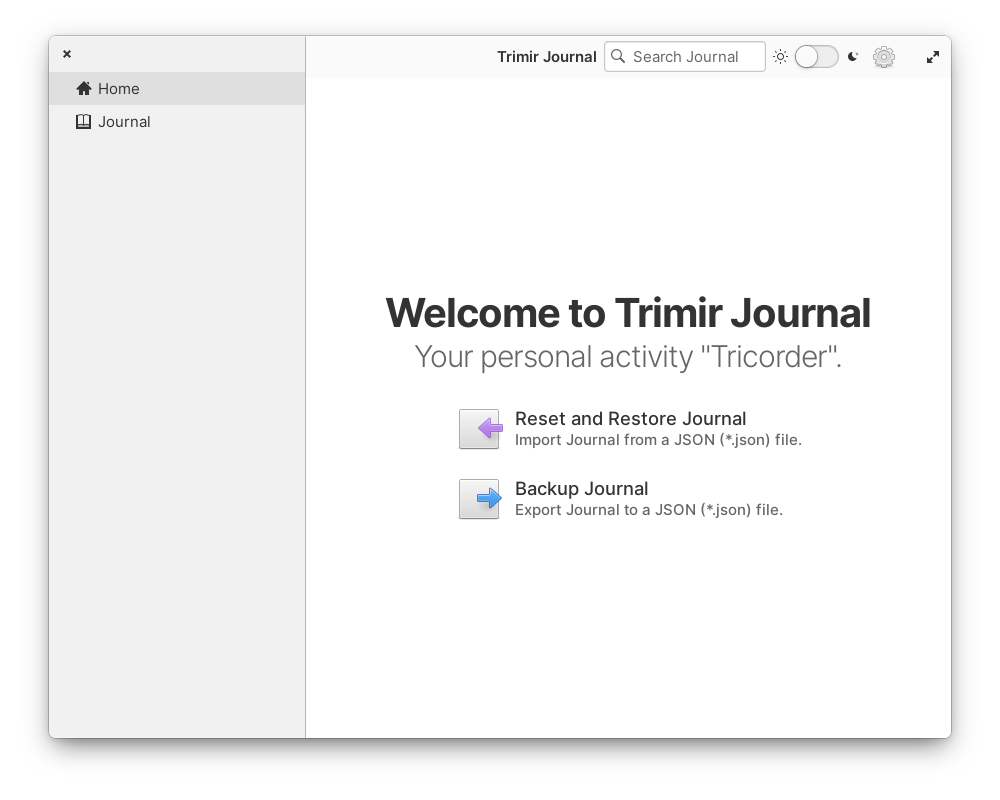The height and width of the screenshot is (800, 1000).
Task: Click the Trimir Journal title text
Action: 547,57
